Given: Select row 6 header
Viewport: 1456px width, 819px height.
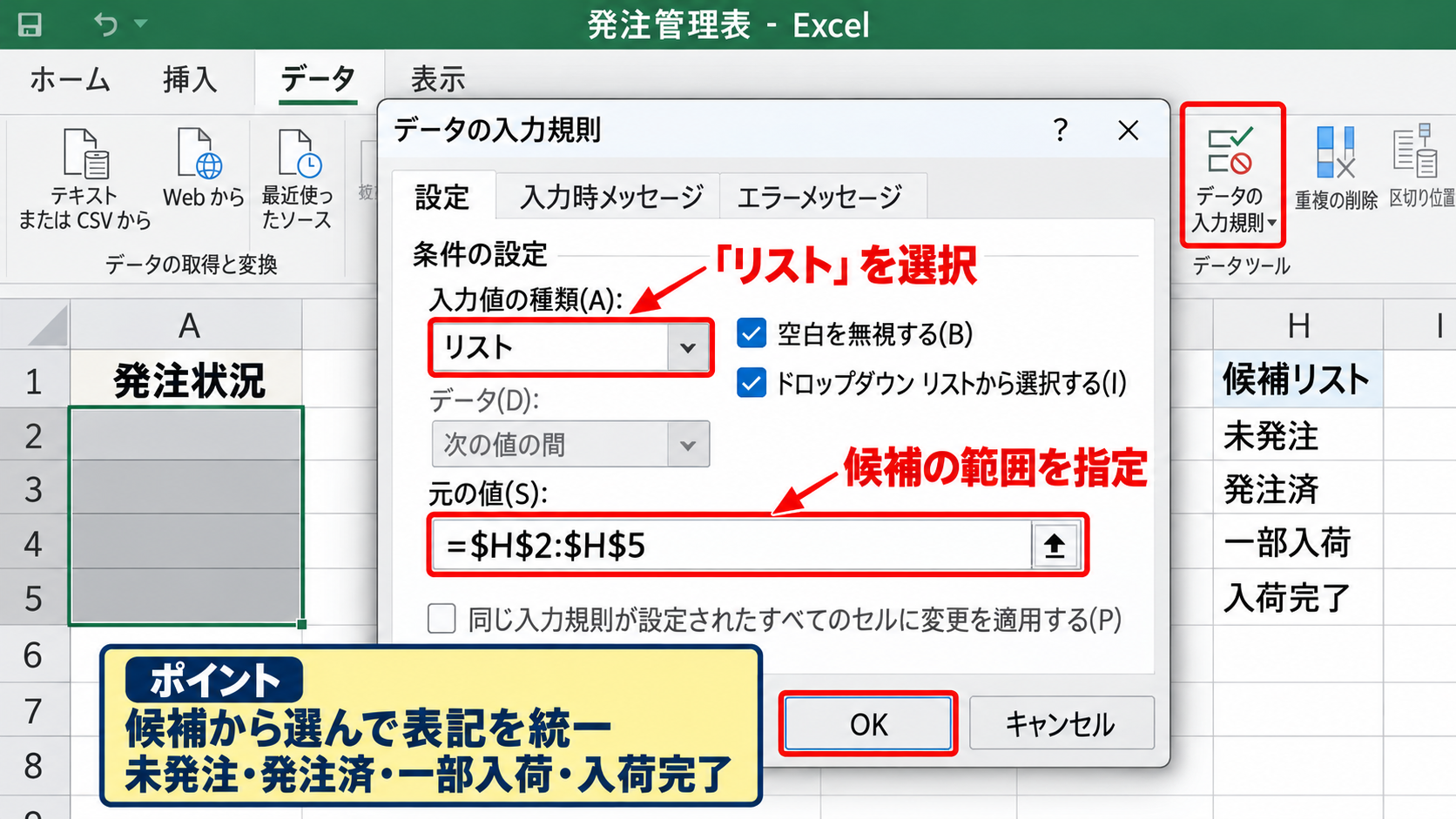Looking at the screenshot, I should pos(34,655).
